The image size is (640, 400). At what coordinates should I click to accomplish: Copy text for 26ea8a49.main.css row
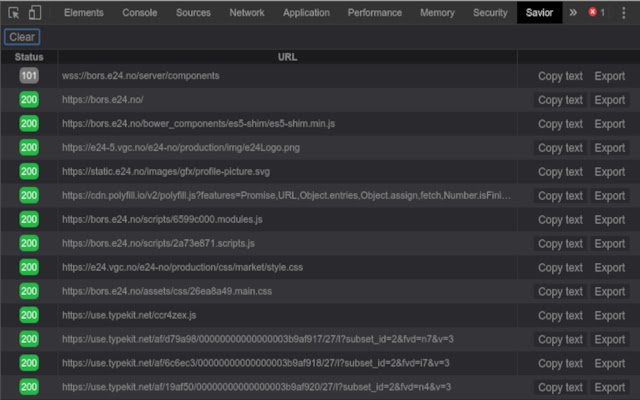pos(560,292)
